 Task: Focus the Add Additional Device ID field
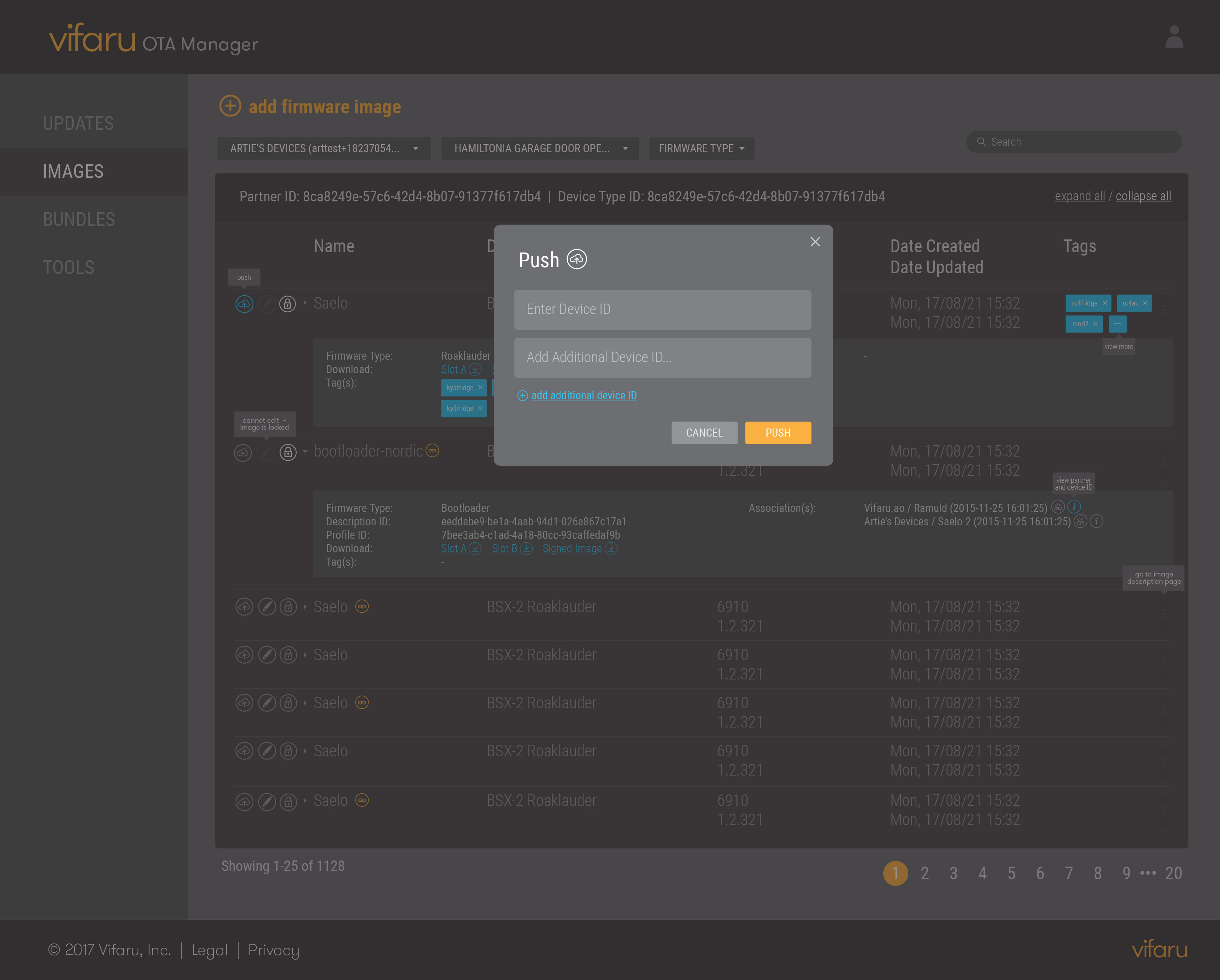[x=662, y=357]
